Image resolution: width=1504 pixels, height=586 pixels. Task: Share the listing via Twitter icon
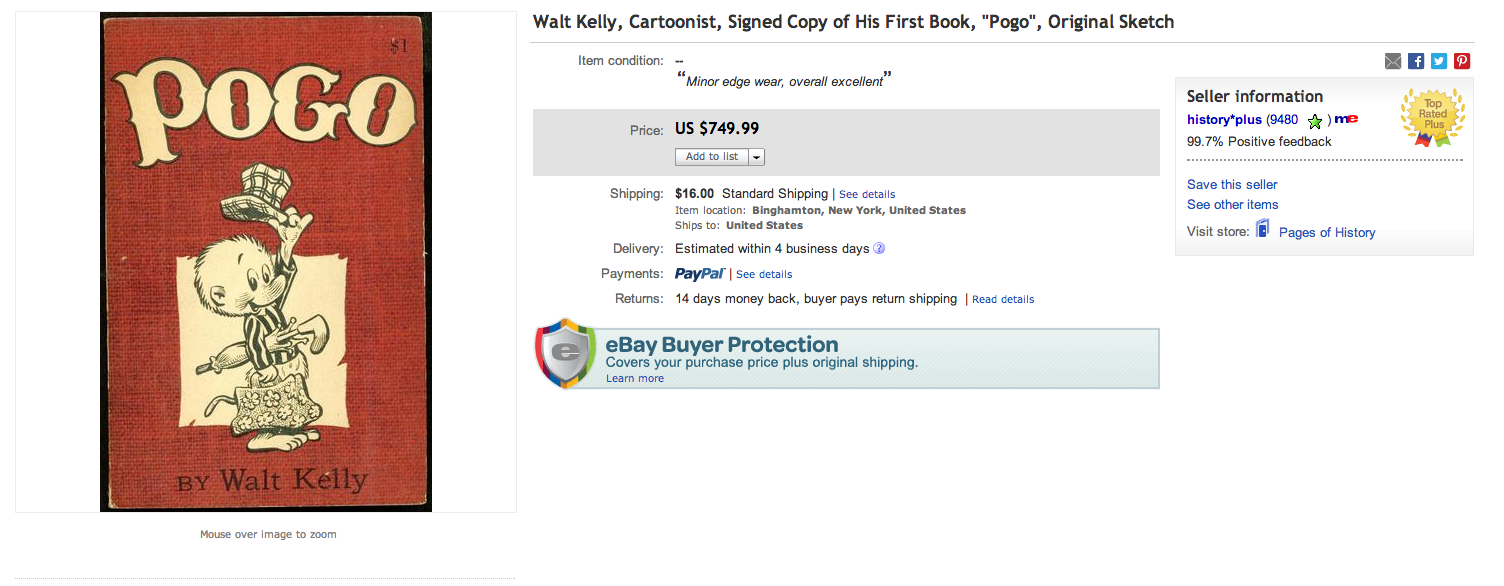point(1438,61)
